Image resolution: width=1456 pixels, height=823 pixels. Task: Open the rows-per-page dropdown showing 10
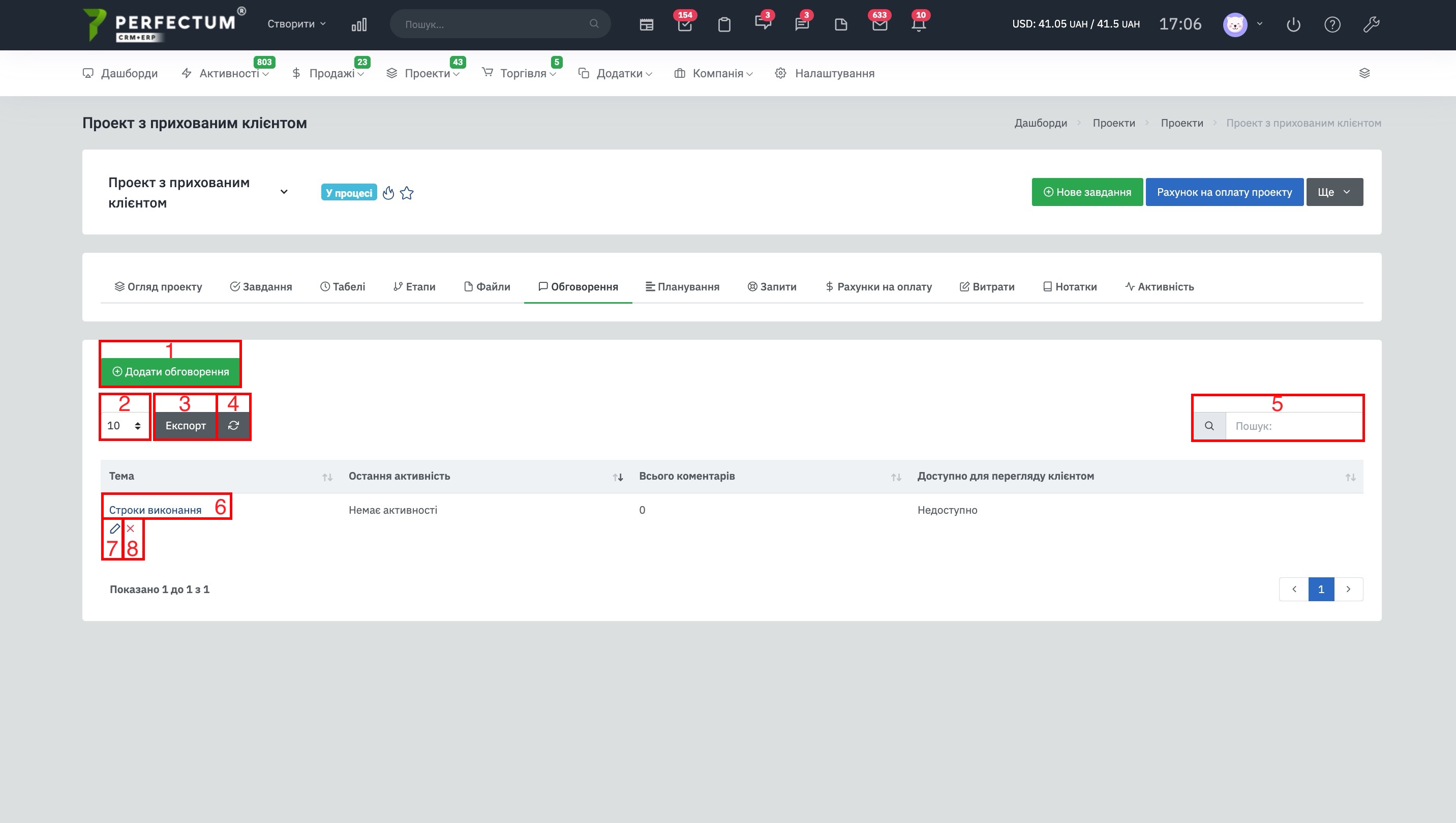pyautogui.click(x=125, y=425)
